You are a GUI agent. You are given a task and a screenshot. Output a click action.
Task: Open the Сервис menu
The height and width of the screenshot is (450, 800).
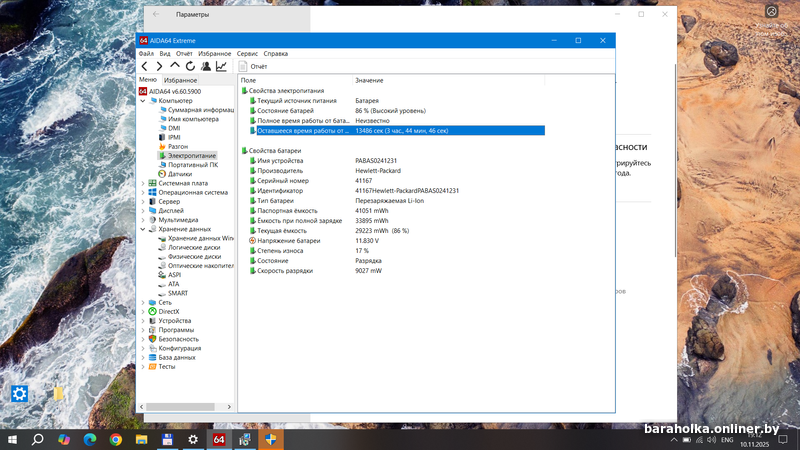tap(246, 53)
